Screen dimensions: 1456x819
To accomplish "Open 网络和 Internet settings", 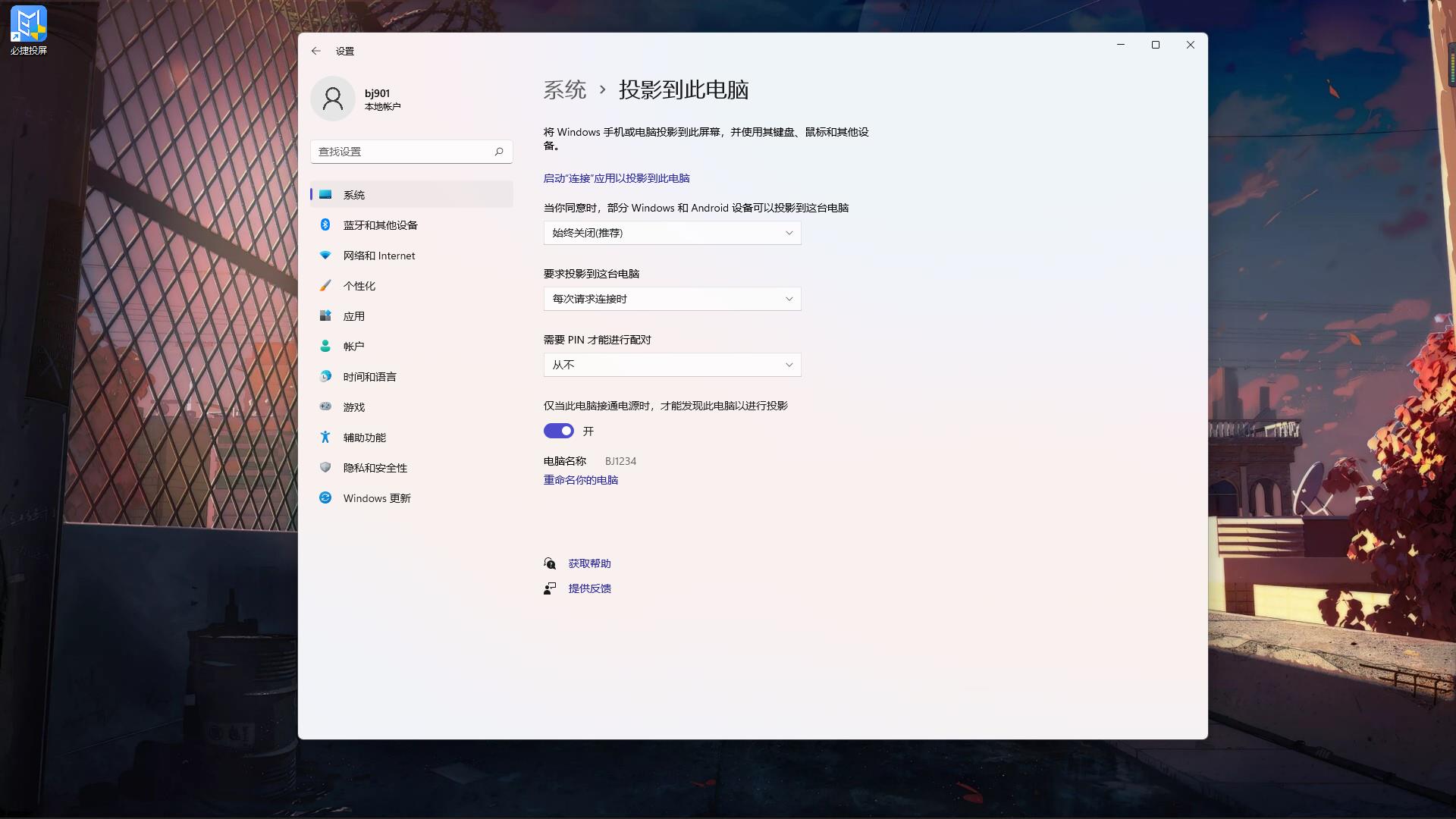I will pos(412,255).
